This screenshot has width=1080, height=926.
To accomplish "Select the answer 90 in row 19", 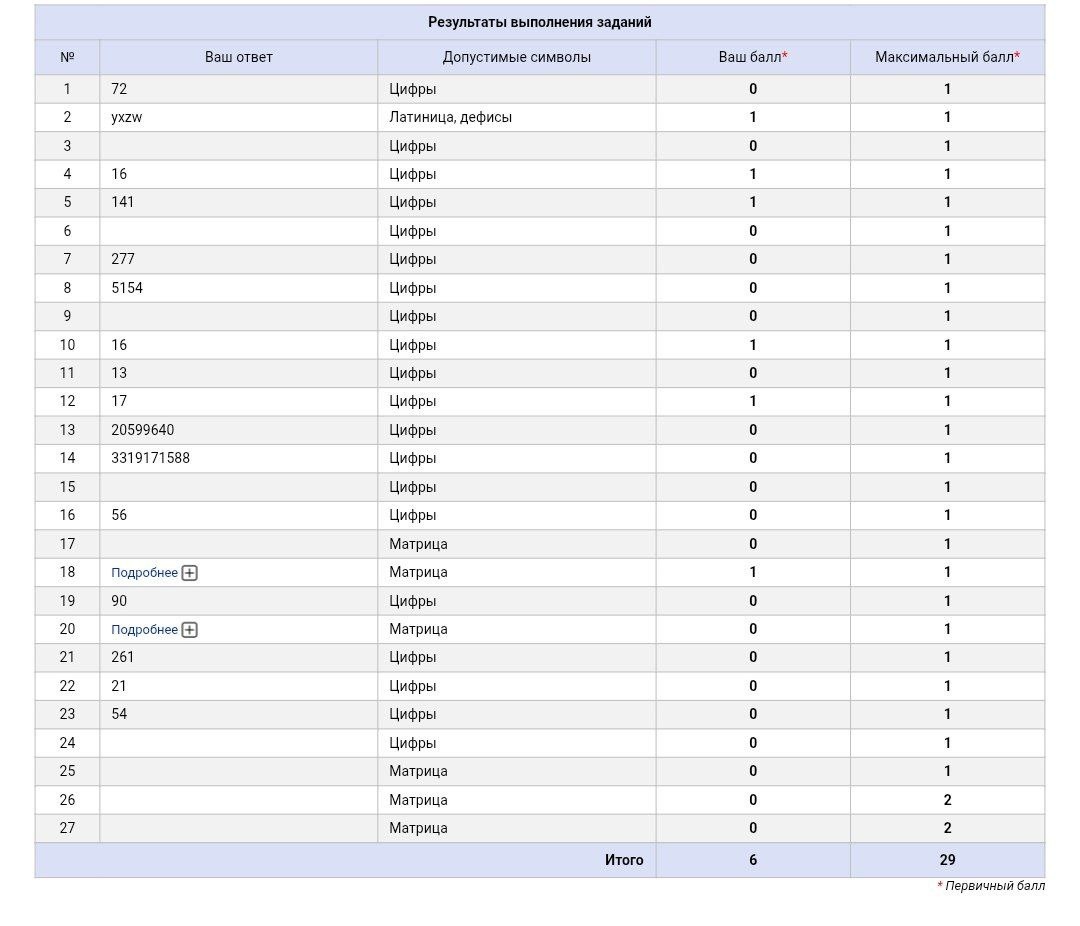I will 119,601.
